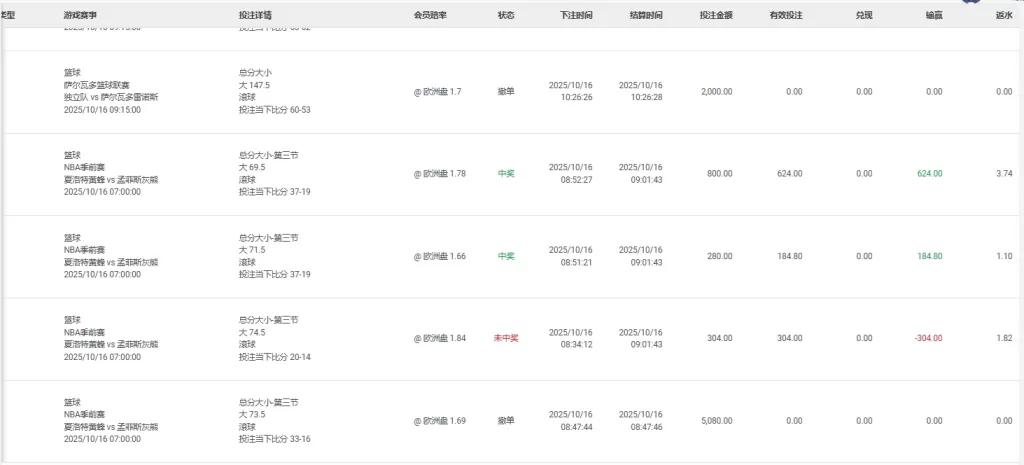Click the 欧洲盘 1.84 odds entry
Viewport: 1024px width, 465px height.
440,338
